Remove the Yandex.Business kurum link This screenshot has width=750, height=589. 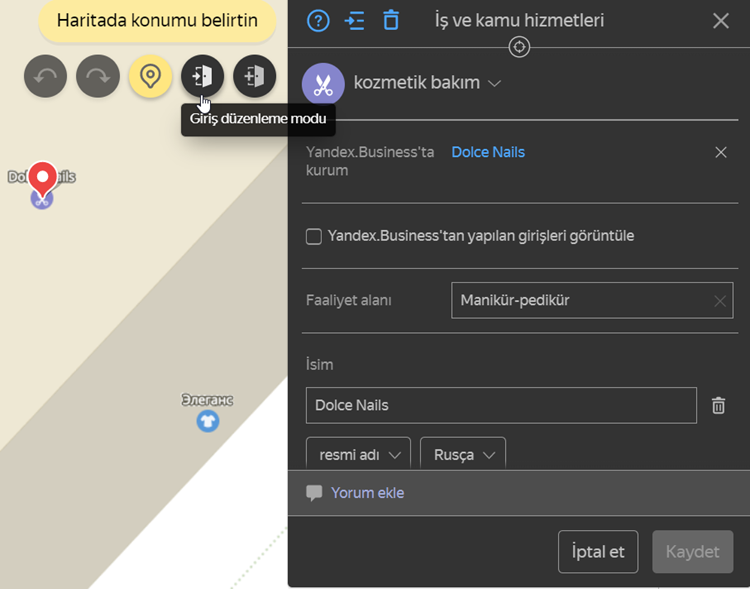(721, 152)
